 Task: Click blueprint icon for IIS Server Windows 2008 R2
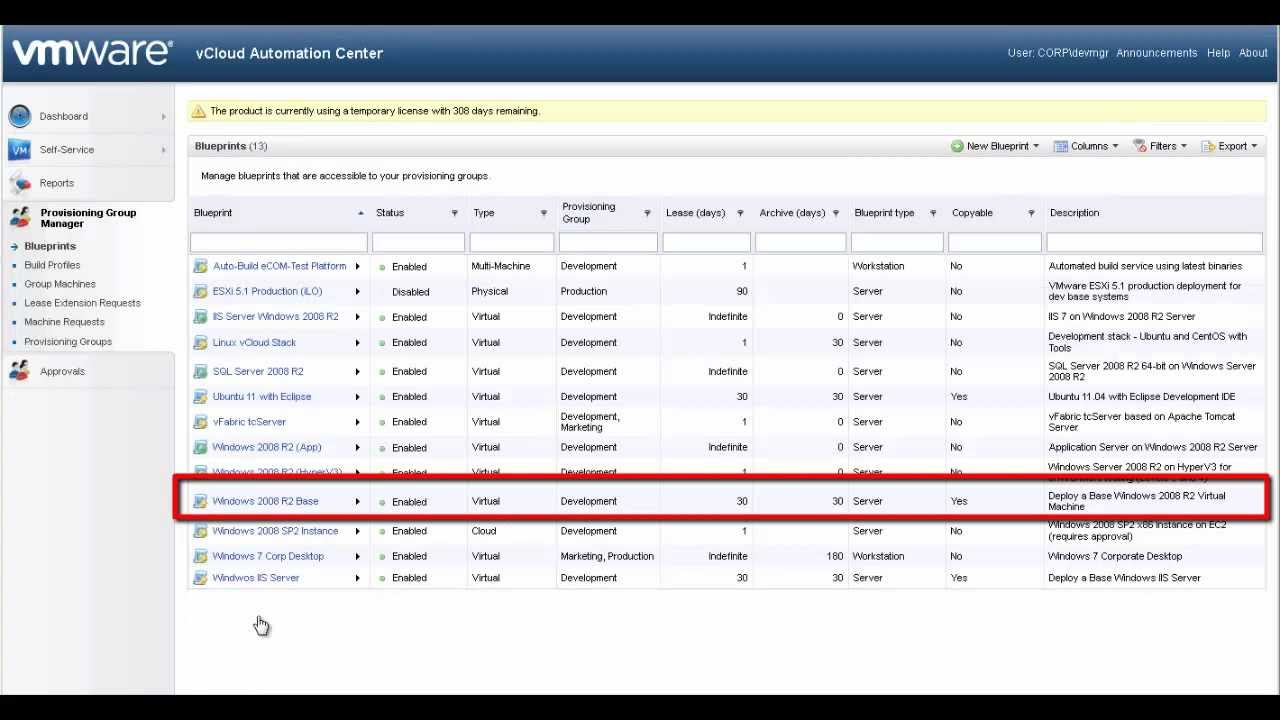(x=201, y=317)
